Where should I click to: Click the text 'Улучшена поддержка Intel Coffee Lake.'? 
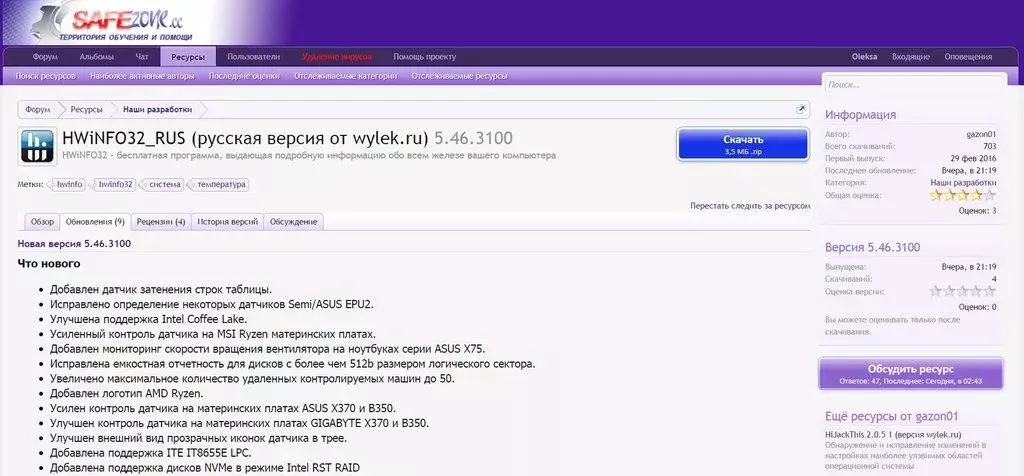coord(149,319)
